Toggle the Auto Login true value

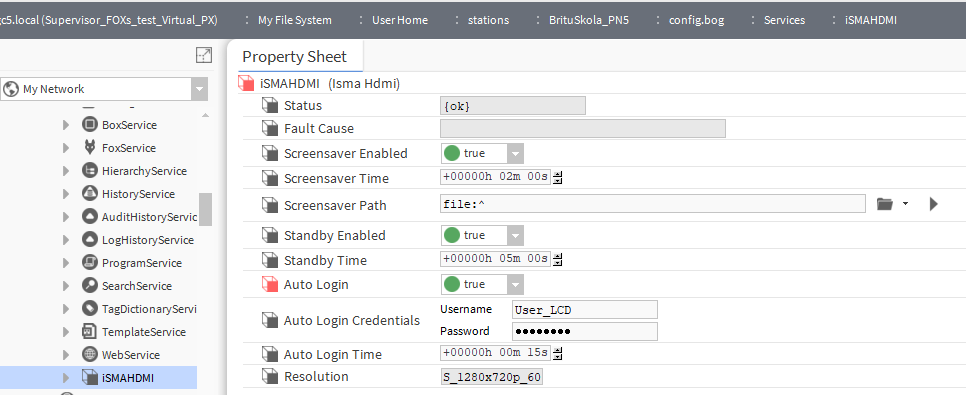pyautogui.click(x=482, y=284)
